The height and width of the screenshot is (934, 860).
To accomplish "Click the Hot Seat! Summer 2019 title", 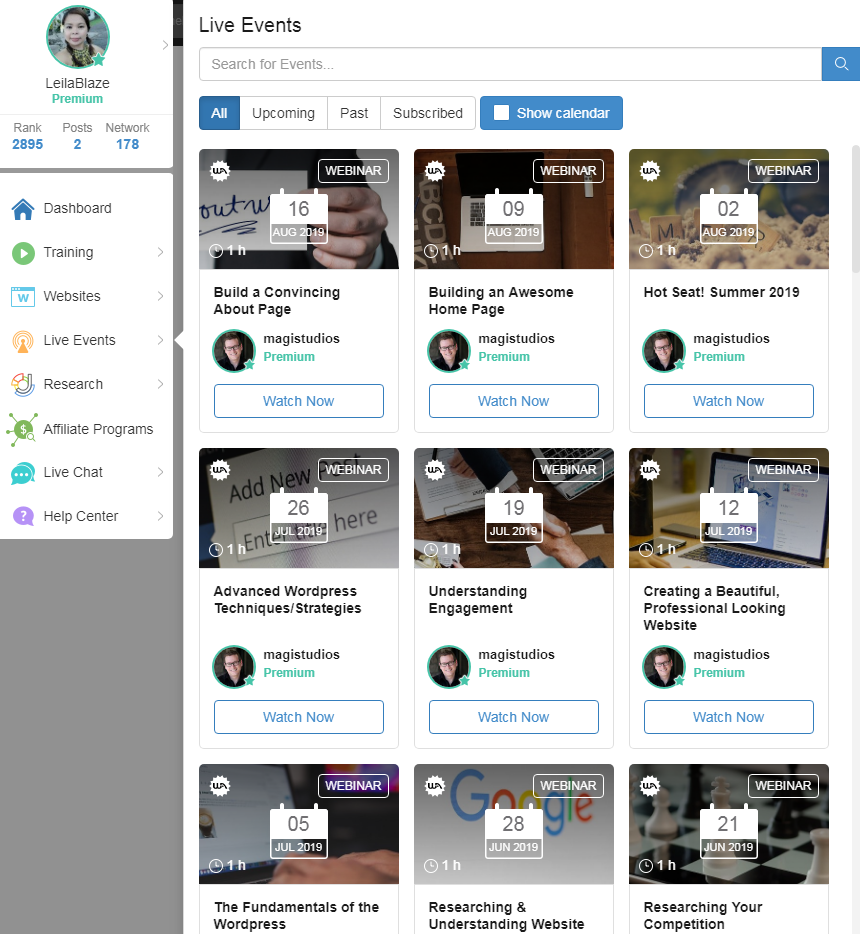I will [721, 292].
